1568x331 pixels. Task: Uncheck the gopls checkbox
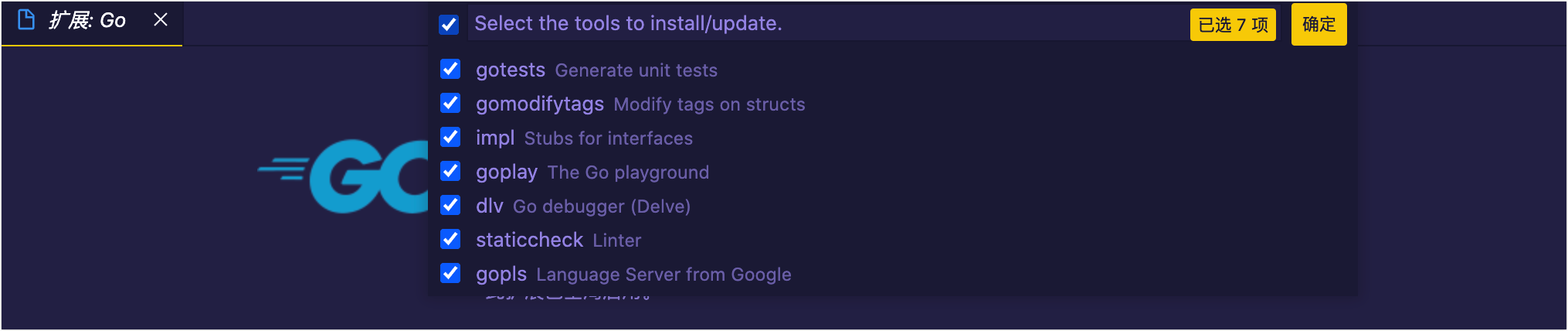[x=450, y=274]
